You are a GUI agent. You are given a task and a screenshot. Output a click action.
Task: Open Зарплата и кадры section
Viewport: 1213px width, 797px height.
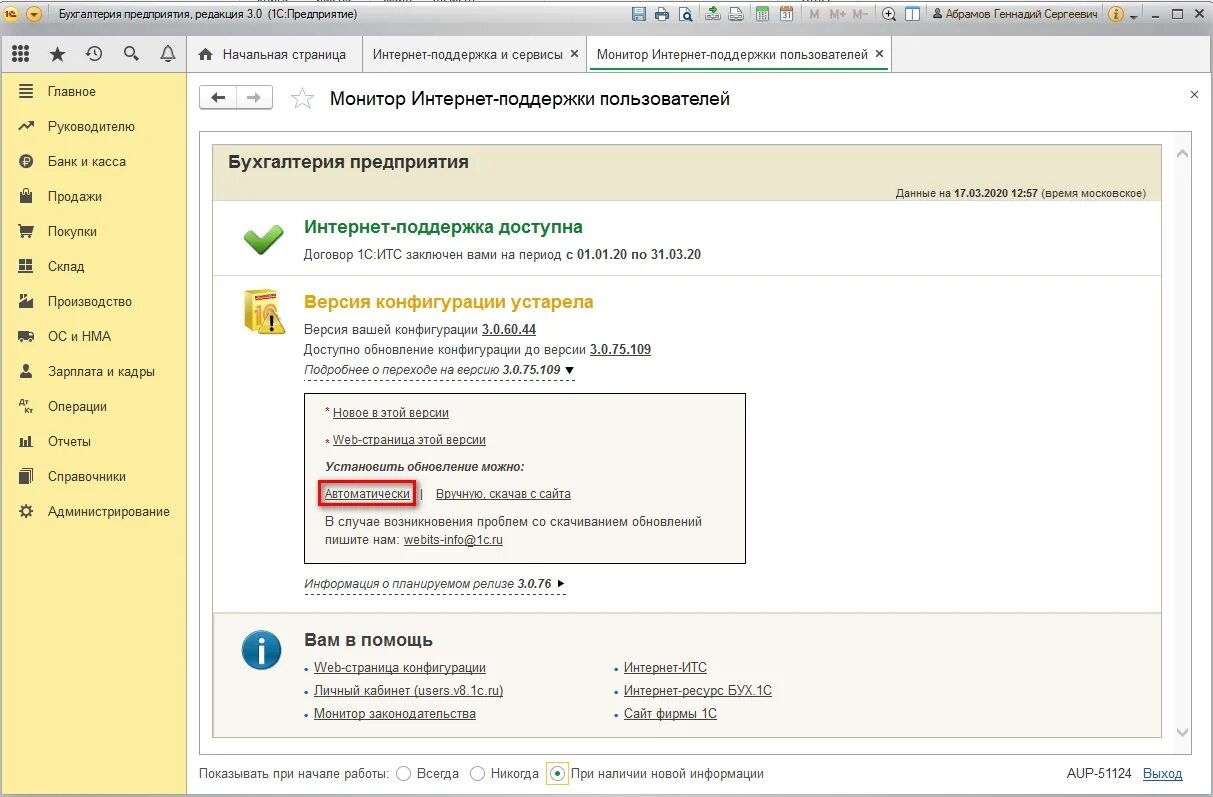pyautogui.click(x=93, y=371)
